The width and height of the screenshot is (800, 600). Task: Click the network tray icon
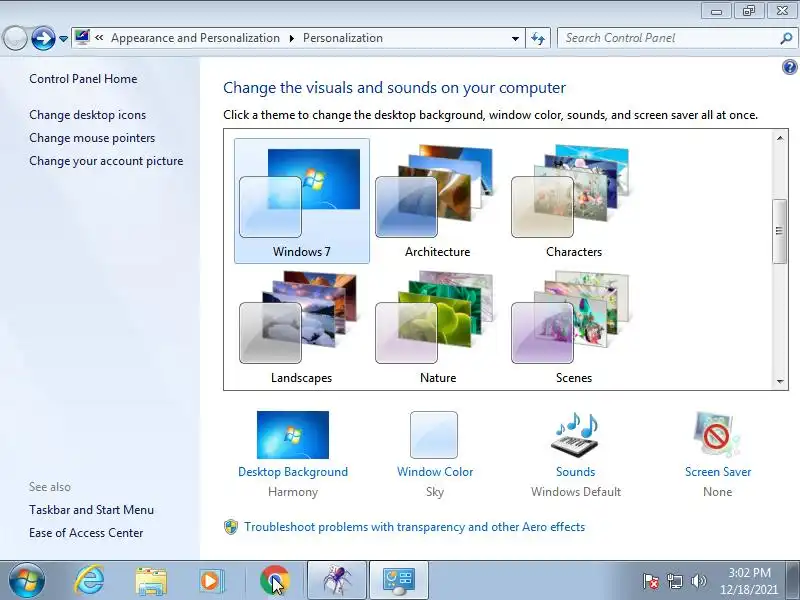[674, 581]
